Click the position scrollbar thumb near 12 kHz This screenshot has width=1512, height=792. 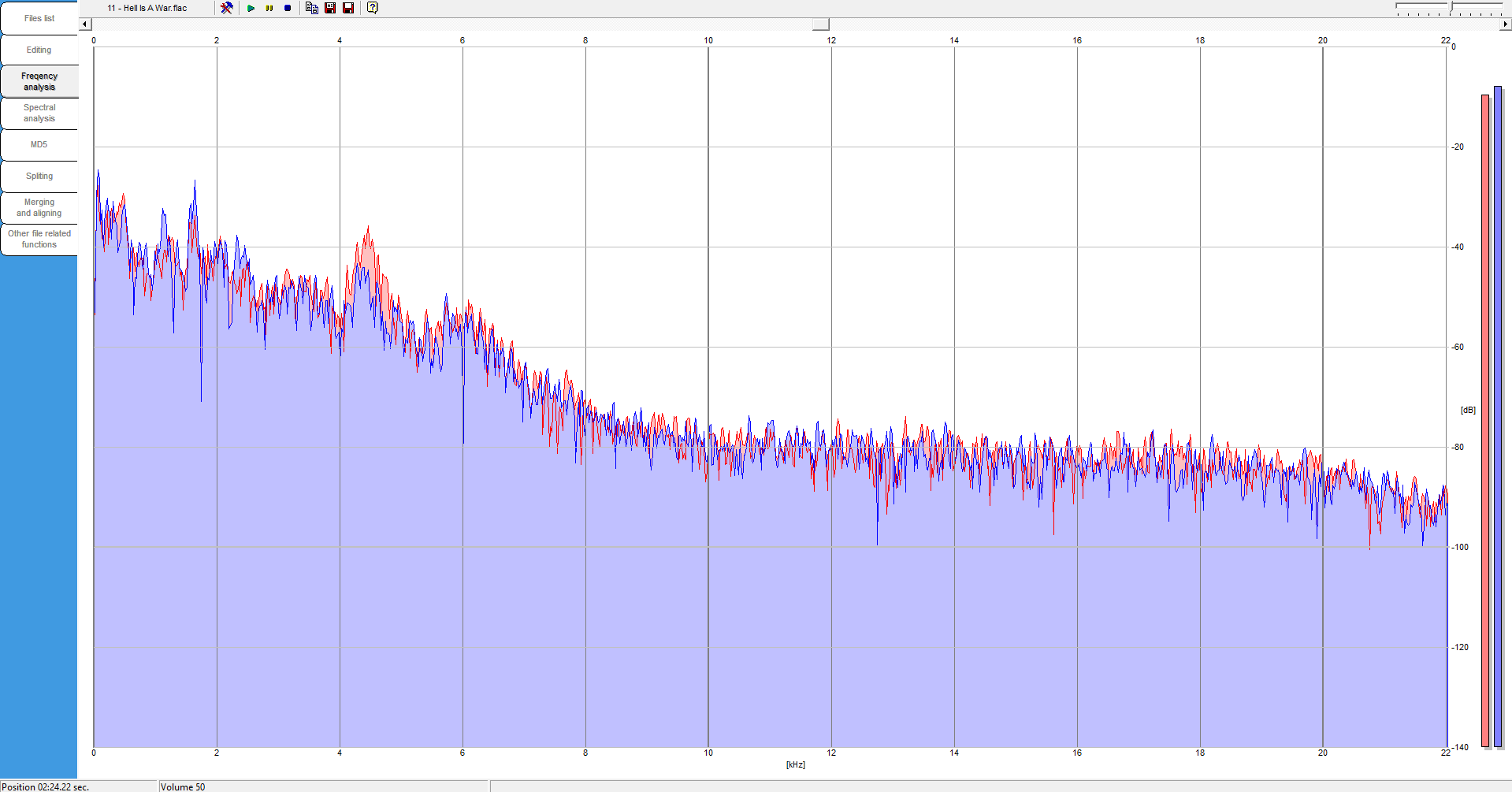tap(821, 24)
